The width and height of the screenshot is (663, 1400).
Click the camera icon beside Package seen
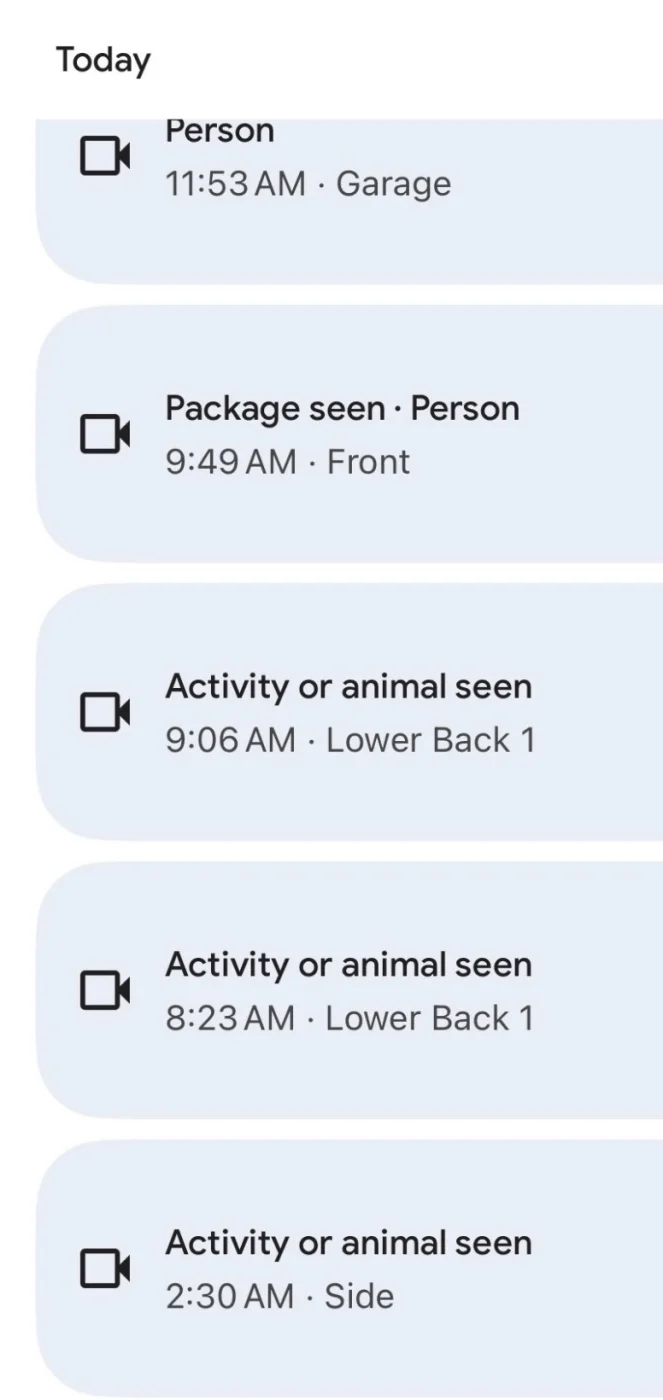pos(105,434)
